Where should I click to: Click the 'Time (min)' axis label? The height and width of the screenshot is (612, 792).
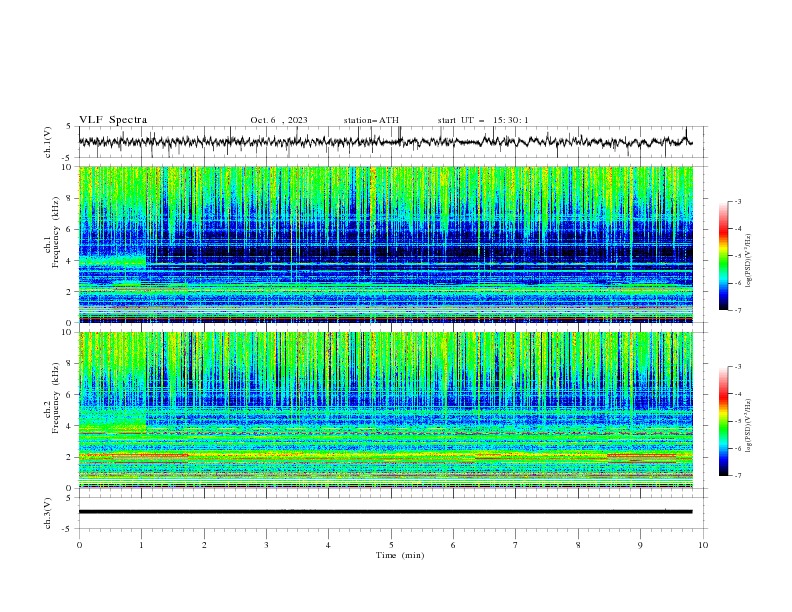[400, 555]
